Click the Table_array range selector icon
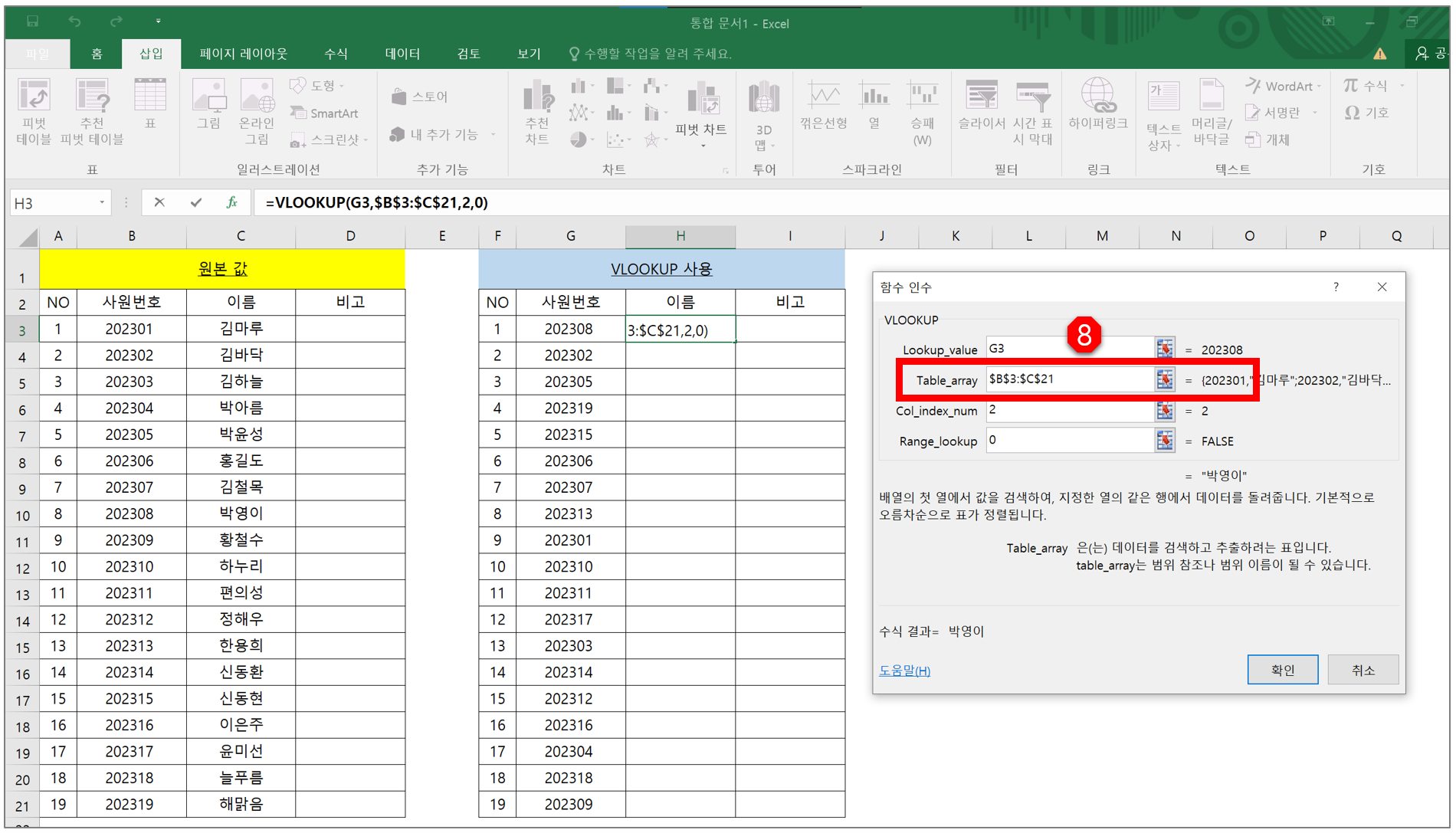The width and height of the screenshot is (1456, 833). coord(1165,379)
